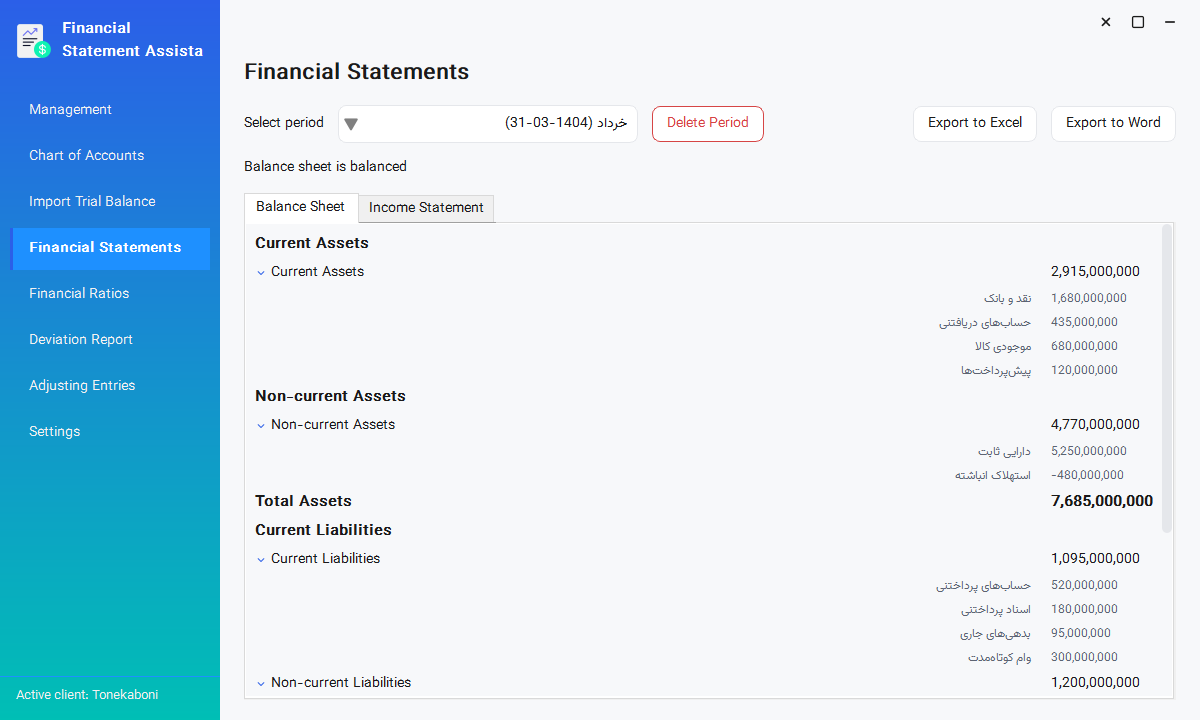The width and height of the screenshot is (1200, 720).
Task: Click the value 4,770,000,000
Action: [x=1095, y=425]
